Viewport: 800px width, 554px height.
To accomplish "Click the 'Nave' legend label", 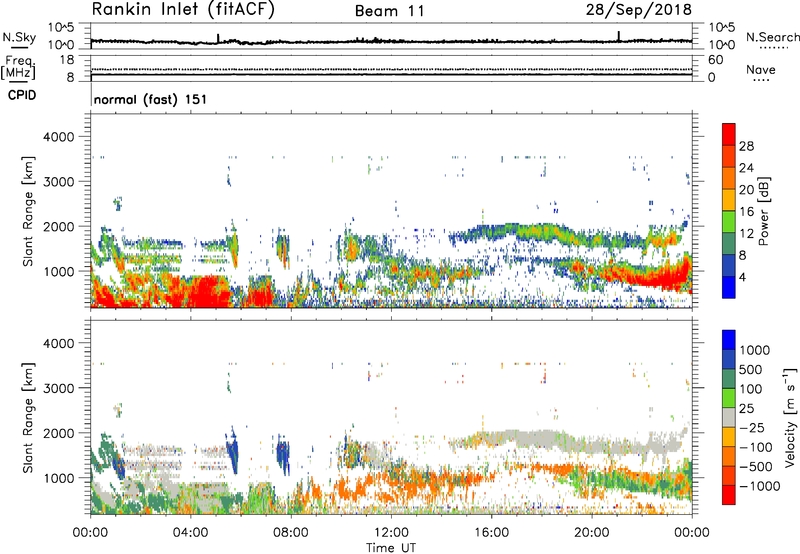I will point(761,69).
